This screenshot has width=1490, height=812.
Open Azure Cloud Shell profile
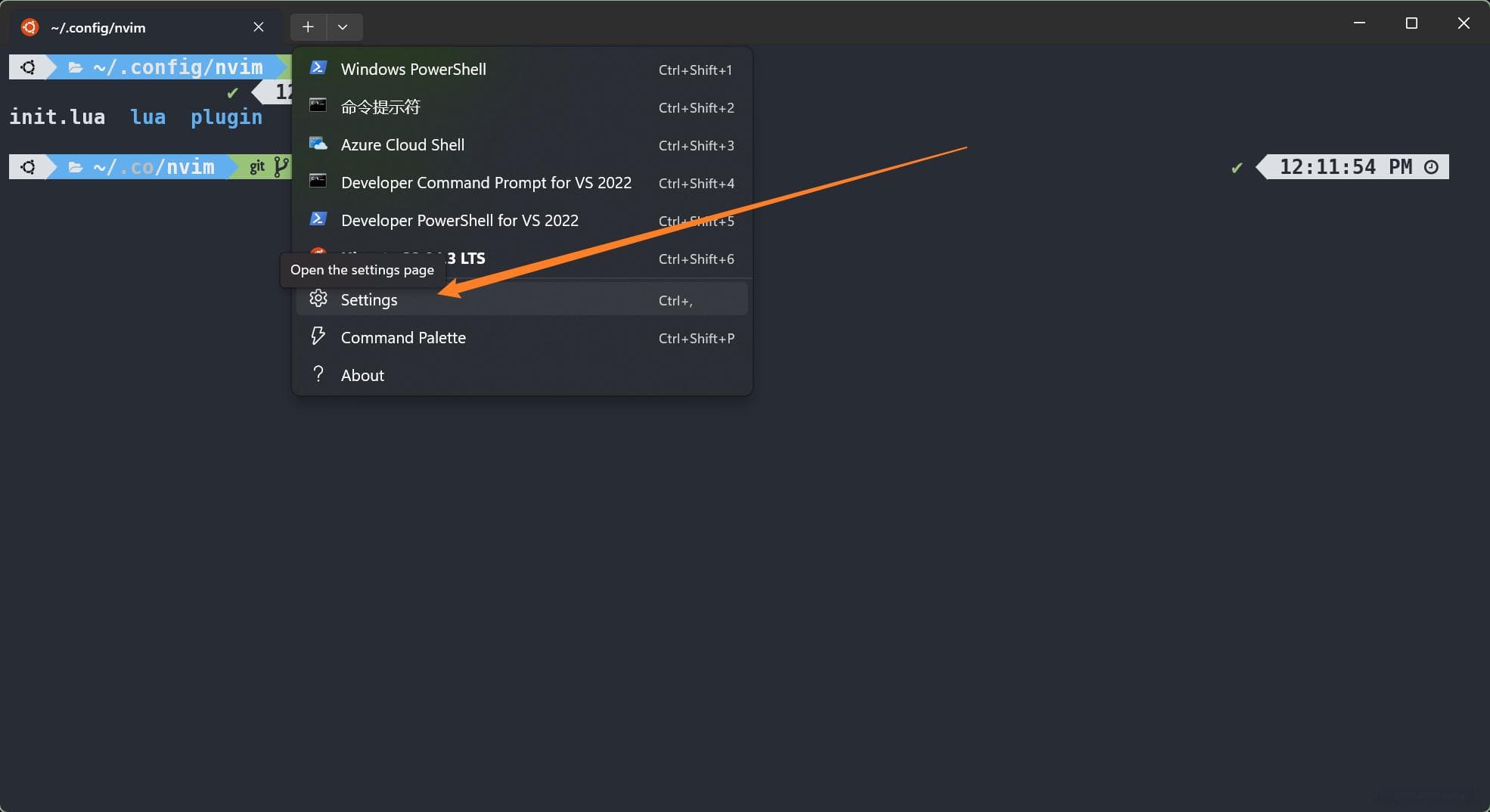point(522,145)
